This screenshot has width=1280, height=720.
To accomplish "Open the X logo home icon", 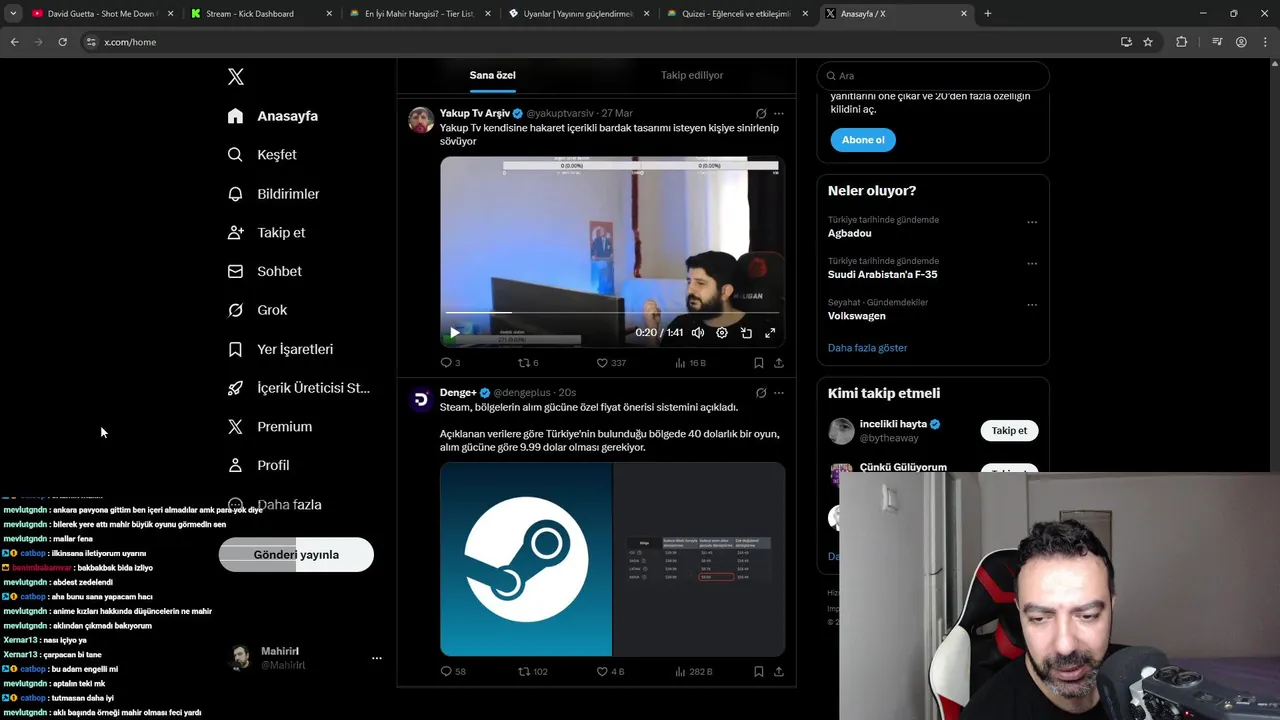I will pyautogui.click(x=235, y=77).
